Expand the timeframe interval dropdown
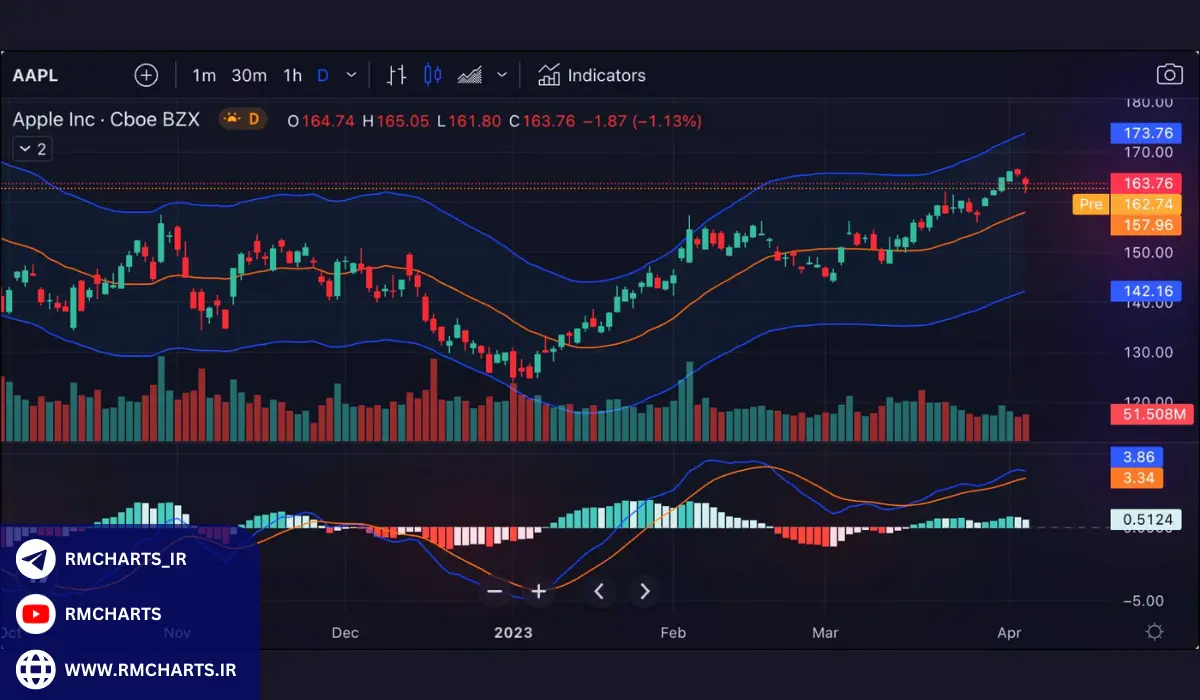The height and width of the screenshot is (700, 1200). point(351,75)
